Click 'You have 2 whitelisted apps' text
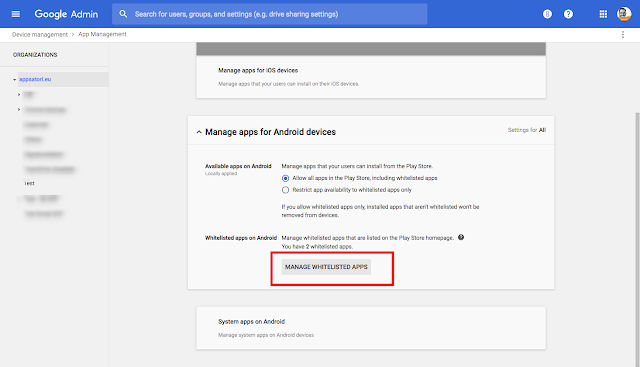 click(317, 247)
